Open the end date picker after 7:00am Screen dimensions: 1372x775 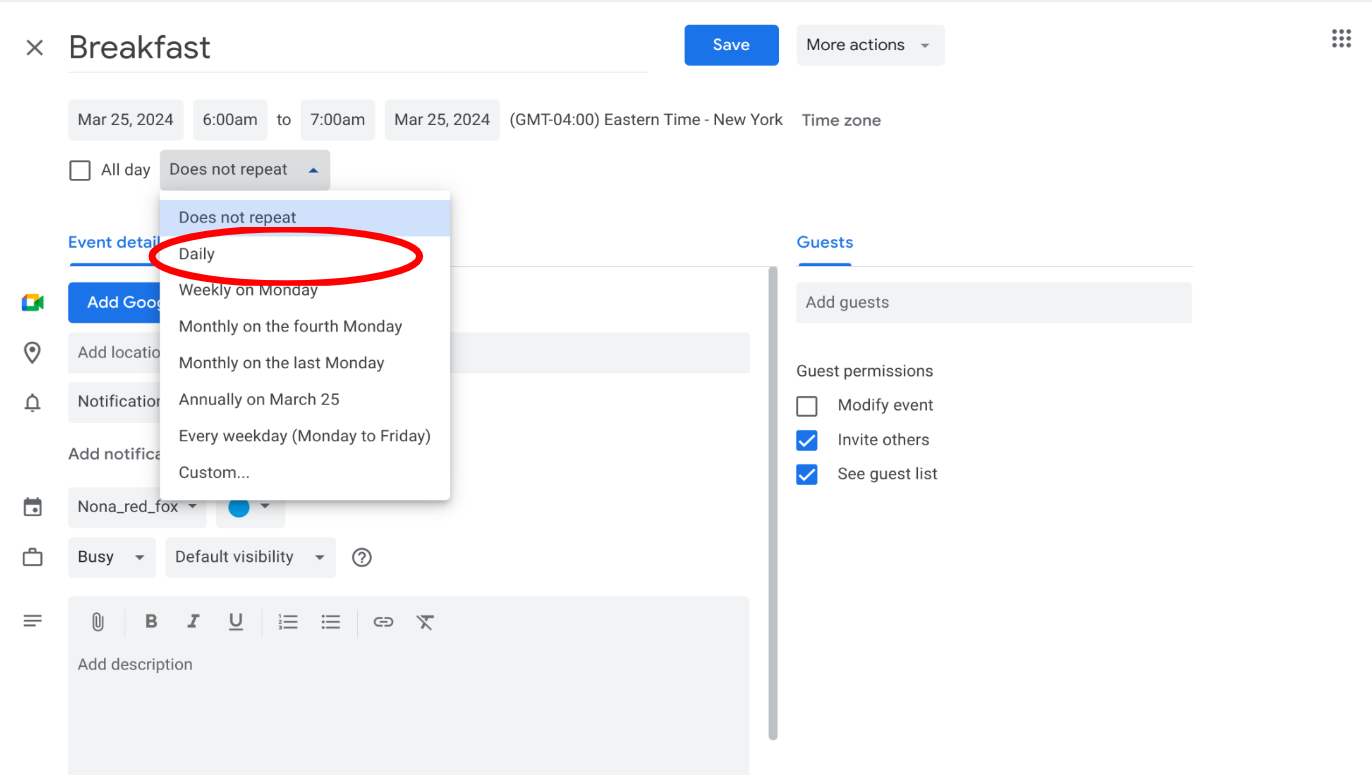[442, 120]
